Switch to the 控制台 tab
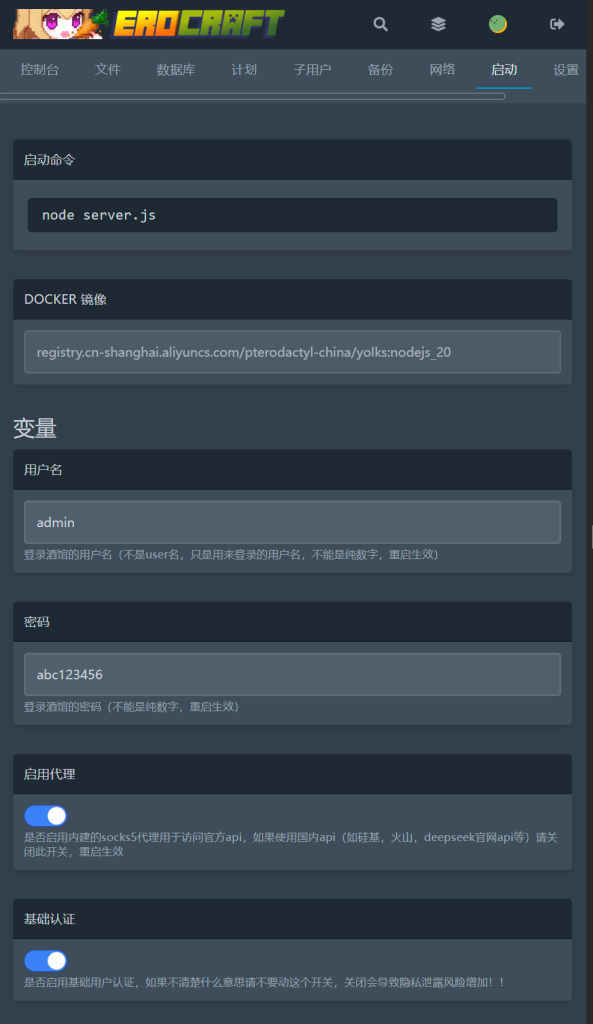The image size is (593, 1024). point(40,69)
